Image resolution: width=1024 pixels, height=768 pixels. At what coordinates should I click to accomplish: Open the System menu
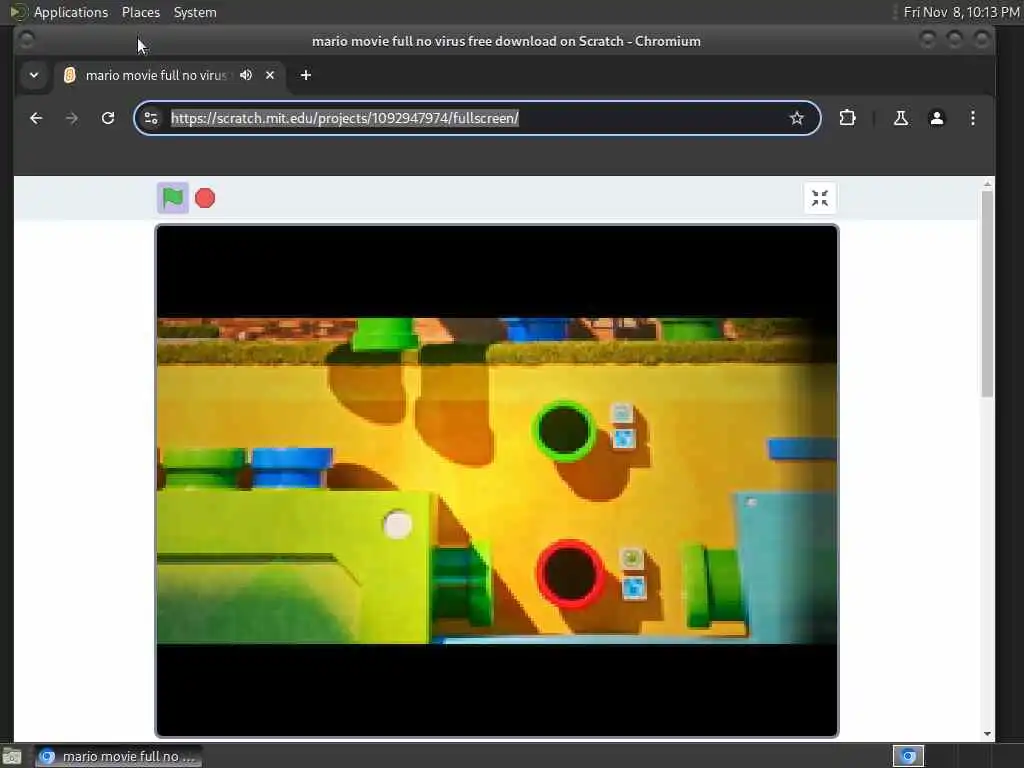pyautogui.click(x=195, y=12)
